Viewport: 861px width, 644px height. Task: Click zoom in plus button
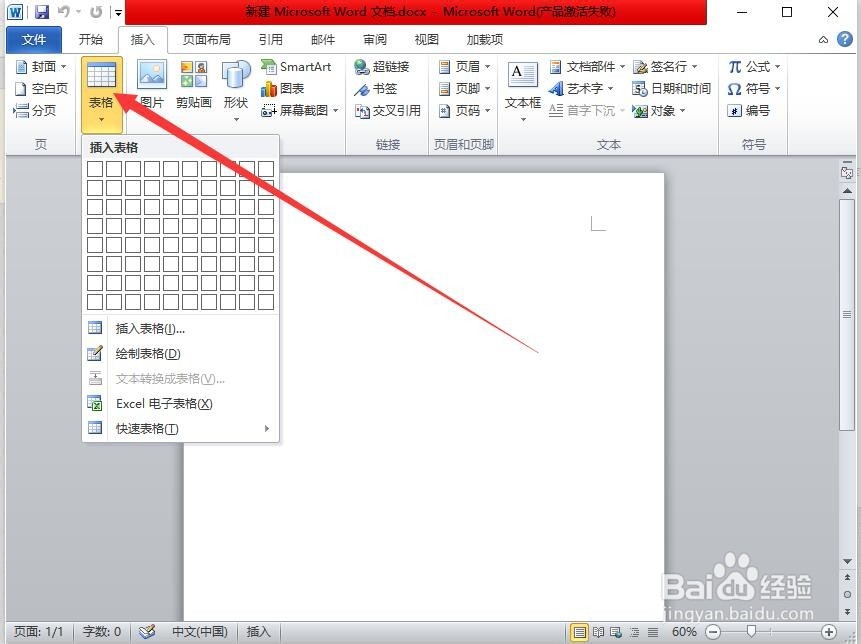pyautogui.click(x=829, y=632)
